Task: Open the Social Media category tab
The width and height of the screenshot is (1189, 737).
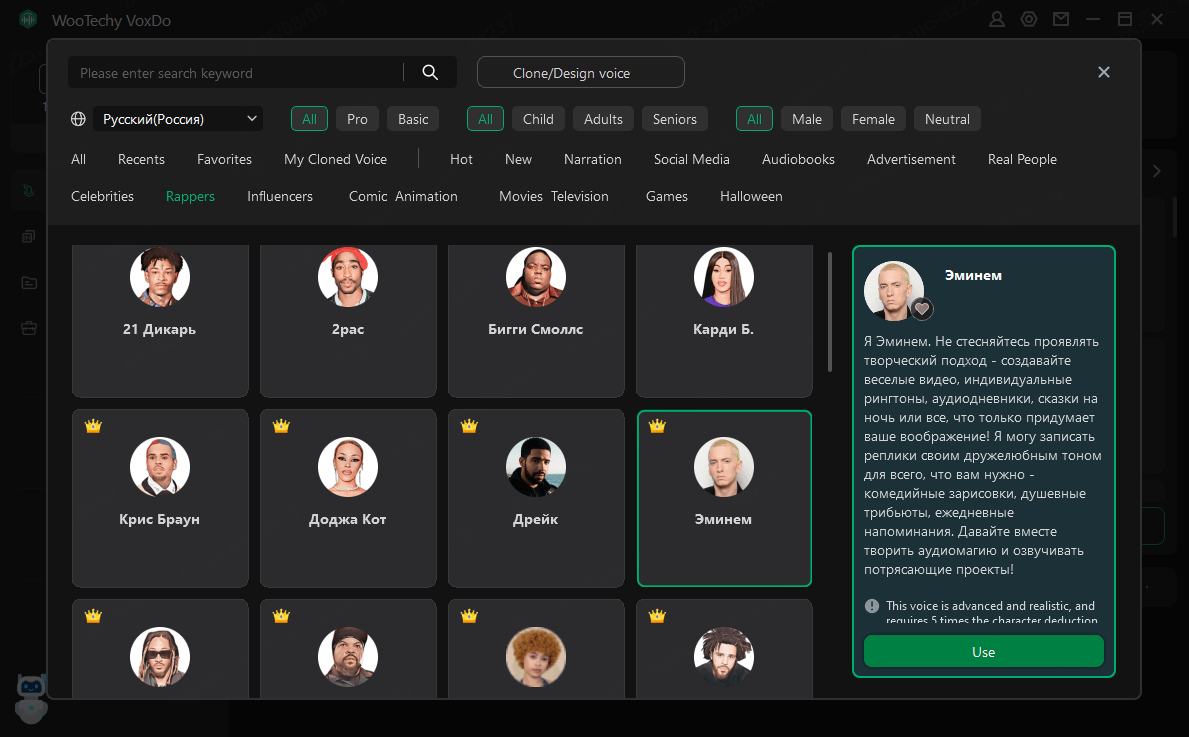Action: (692, 159)
